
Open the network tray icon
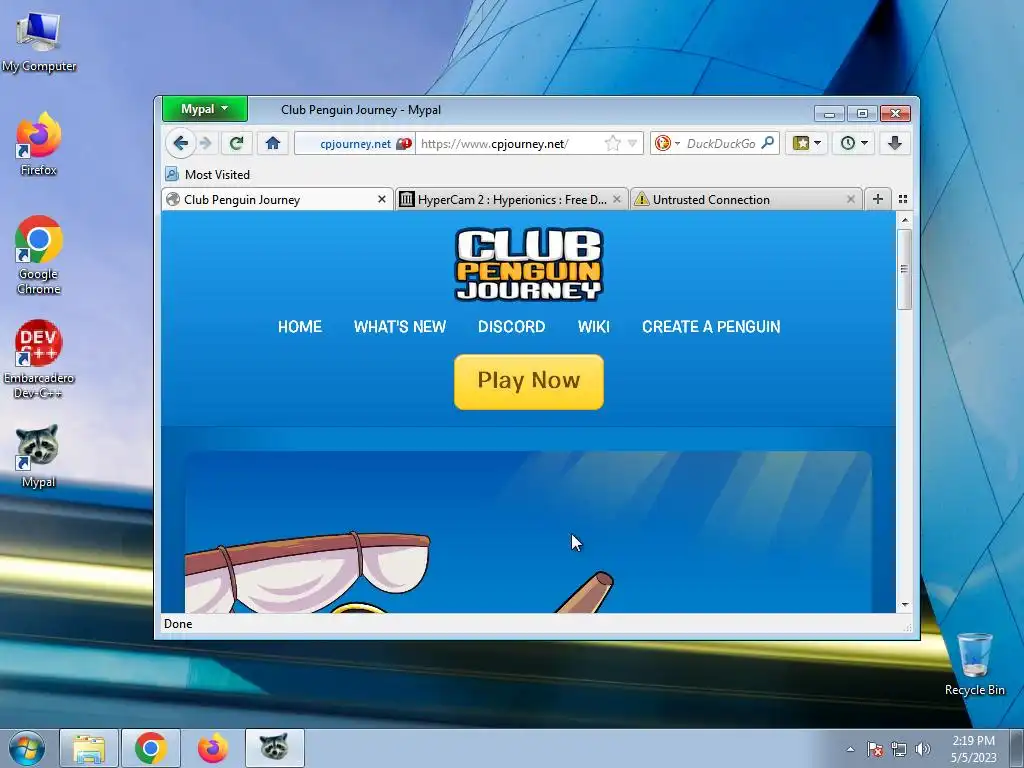pyautogui.click(x=899, y=749)
